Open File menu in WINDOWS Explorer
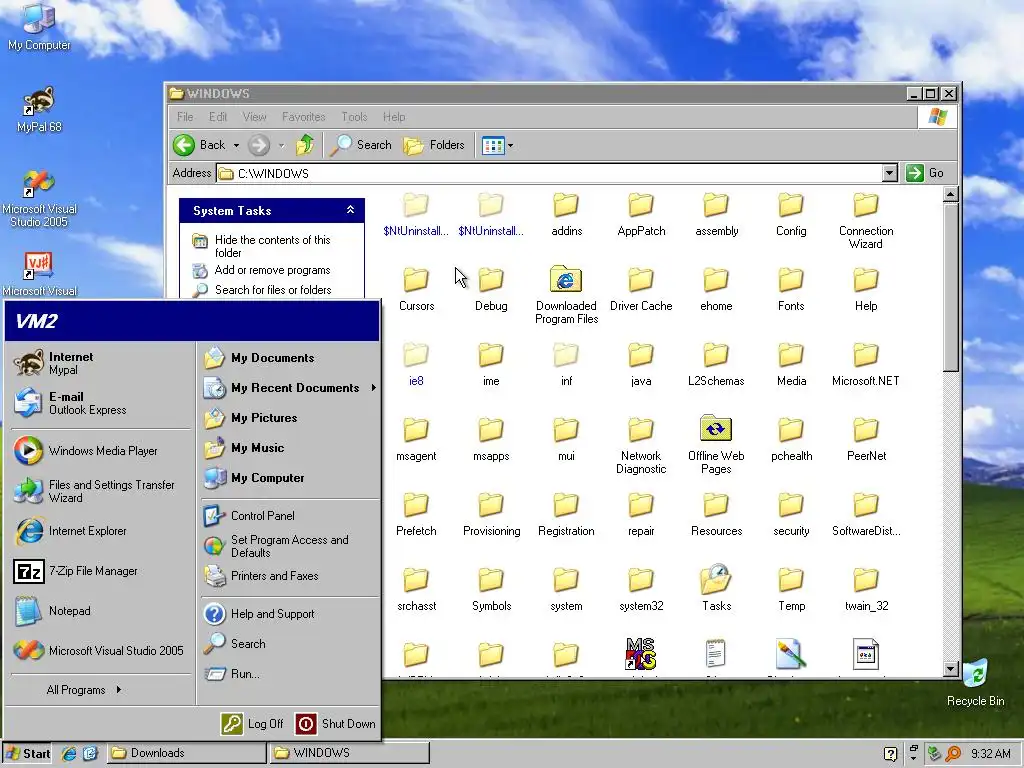1024x768 pixels. pos(185,117)
